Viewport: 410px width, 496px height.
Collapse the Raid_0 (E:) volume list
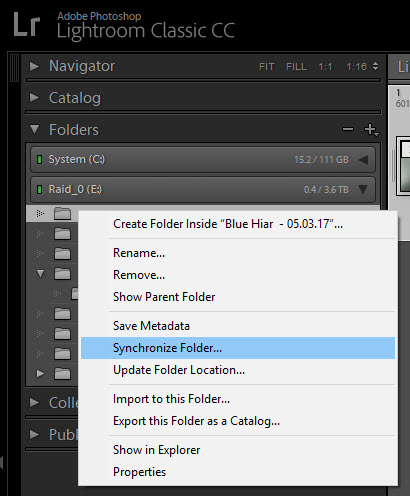[363, 190]
